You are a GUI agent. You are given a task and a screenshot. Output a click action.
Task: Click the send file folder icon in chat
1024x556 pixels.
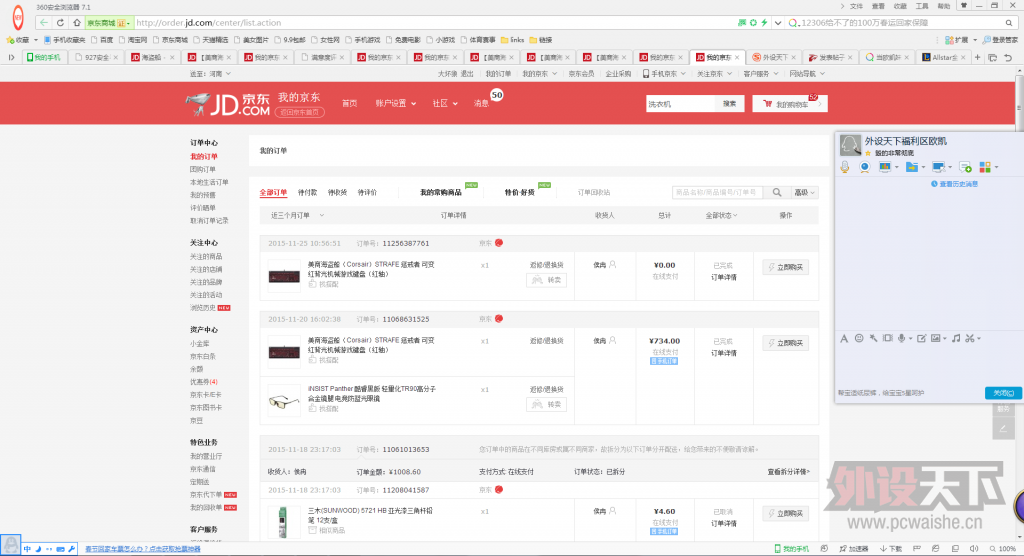pos(912,167)
